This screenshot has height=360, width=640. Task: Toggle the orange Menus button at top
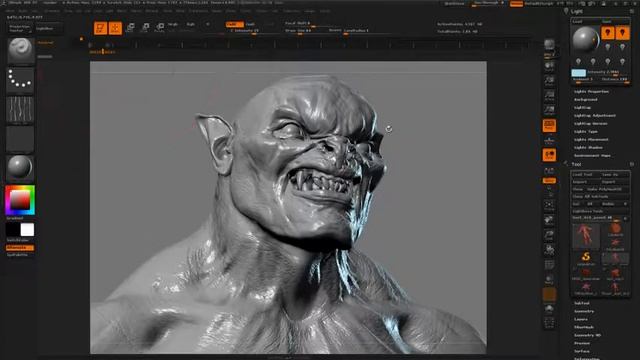pos(516,3)
